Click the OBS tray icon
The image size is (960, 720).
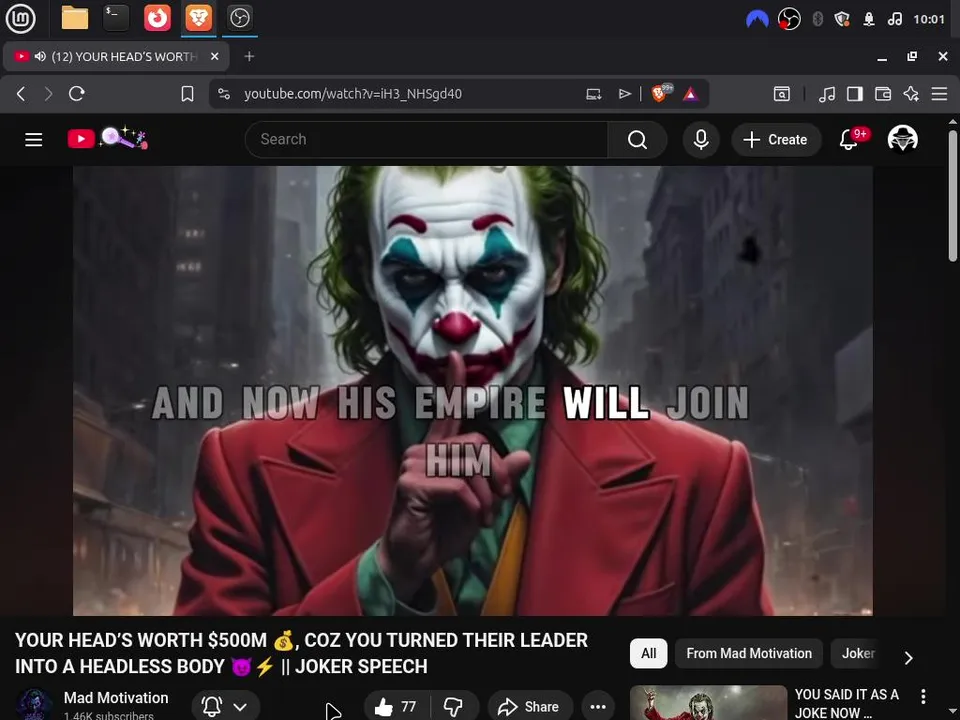pyautogui.click(x=789, y=19)
